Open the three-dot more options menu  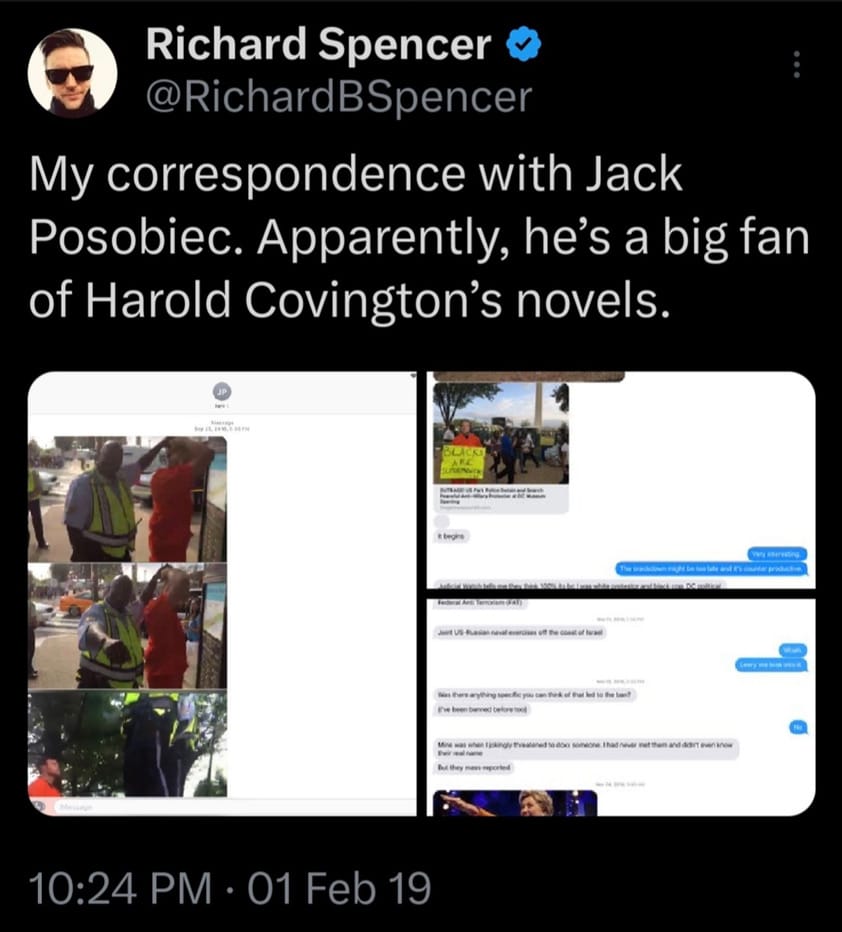[796, 64]
